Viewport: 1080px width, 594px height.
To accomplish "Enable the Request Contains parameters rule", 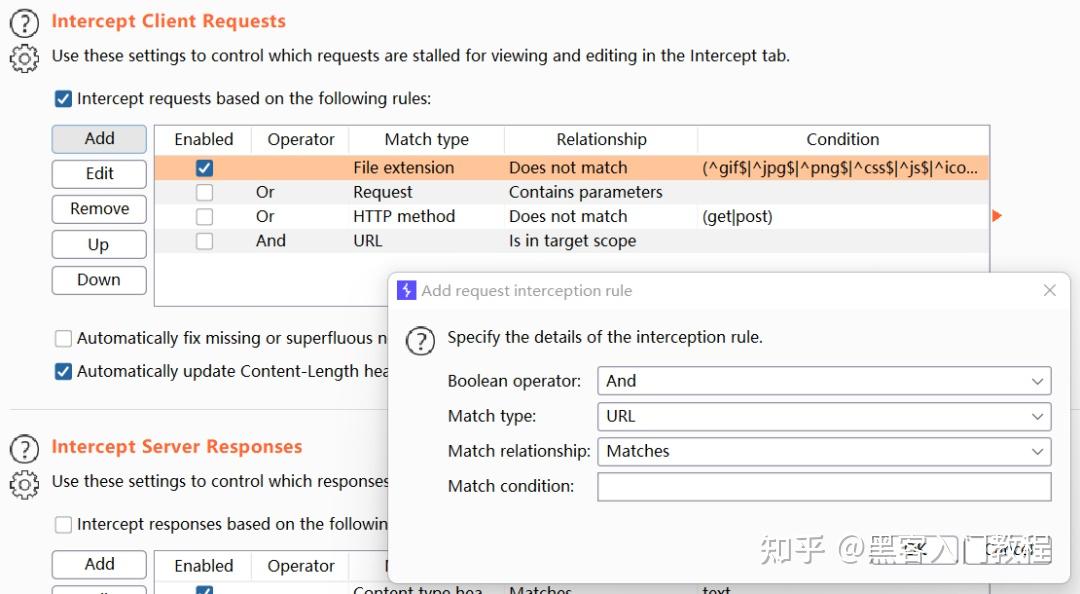I will click(204, 191).
